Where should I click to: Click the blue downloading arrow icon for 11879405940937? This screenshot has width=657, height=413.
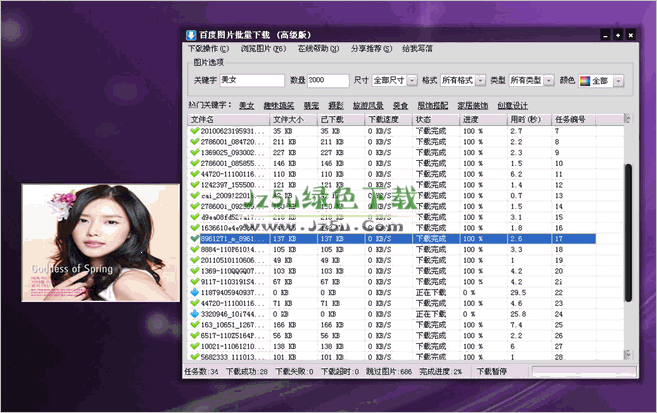[x=194, y=292]
